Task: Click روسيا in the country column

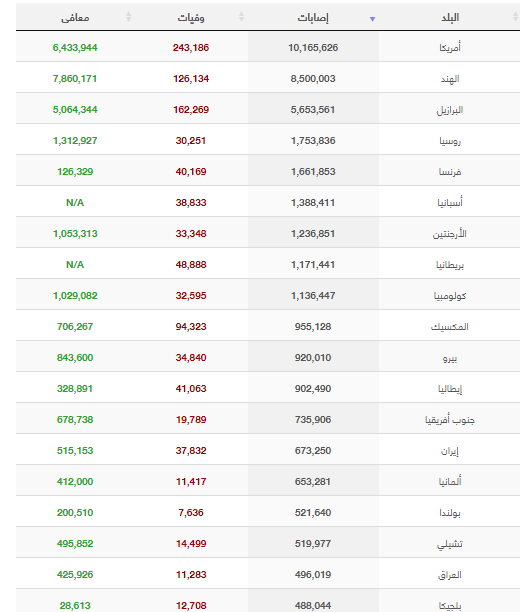Action: [450, 141]
